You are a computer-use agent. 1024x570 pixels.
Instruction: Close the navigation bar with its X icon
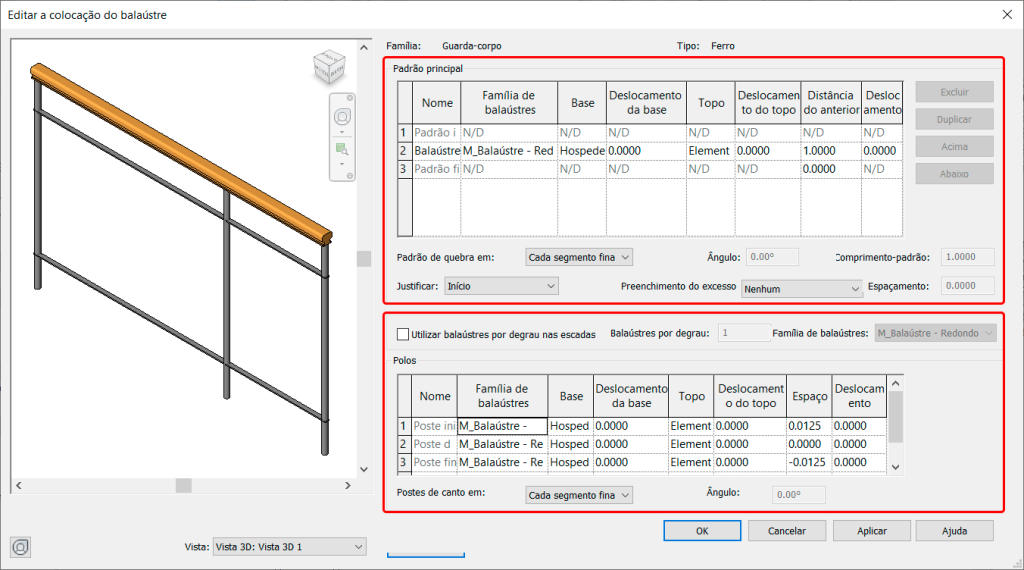(x=350, y=100)
